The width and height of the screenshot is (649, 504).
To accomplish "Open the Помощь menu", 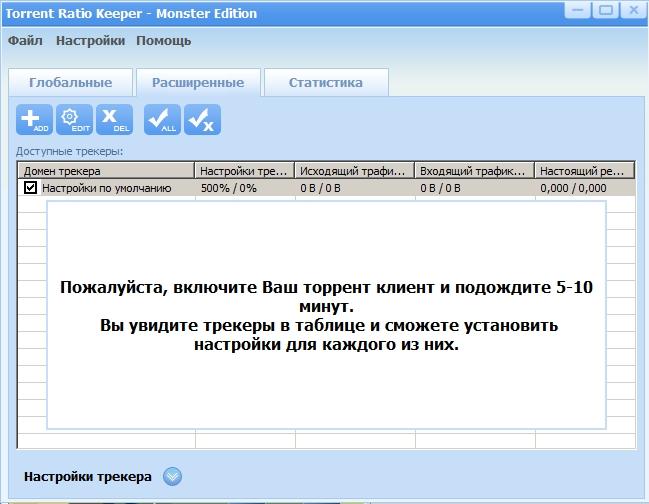I will point(163,41).
